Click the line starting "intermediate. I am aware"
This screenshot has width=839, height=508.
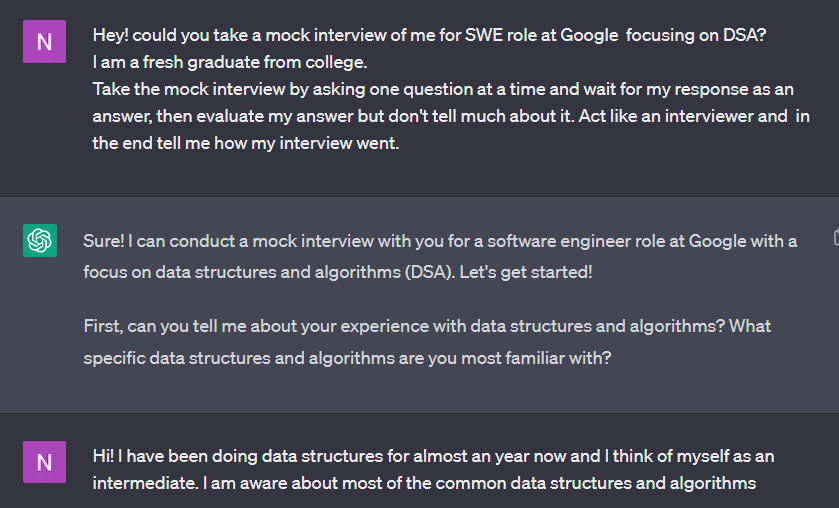tap(424, 483)
